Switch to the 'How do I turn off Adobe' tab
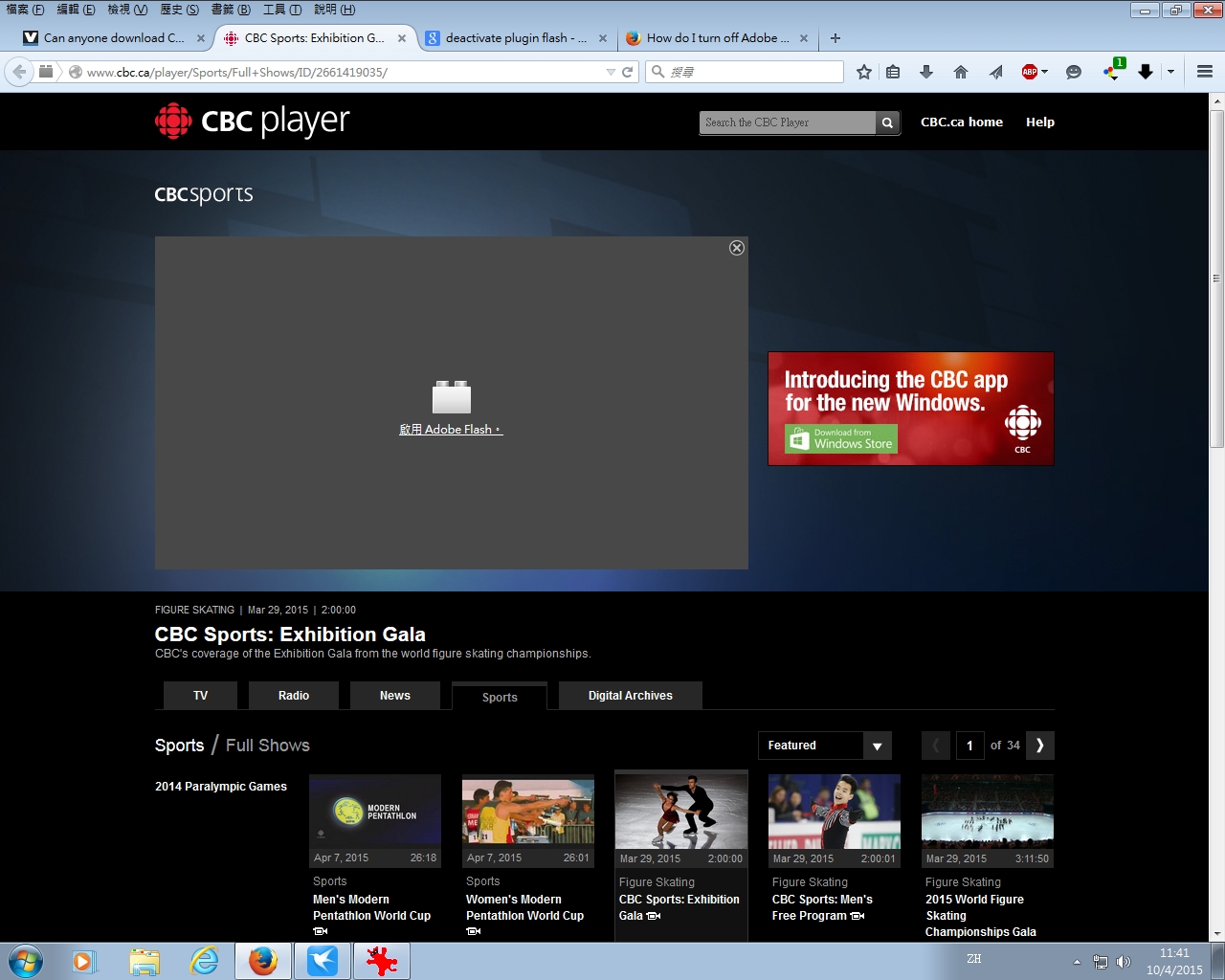 (x=717, y=38)
